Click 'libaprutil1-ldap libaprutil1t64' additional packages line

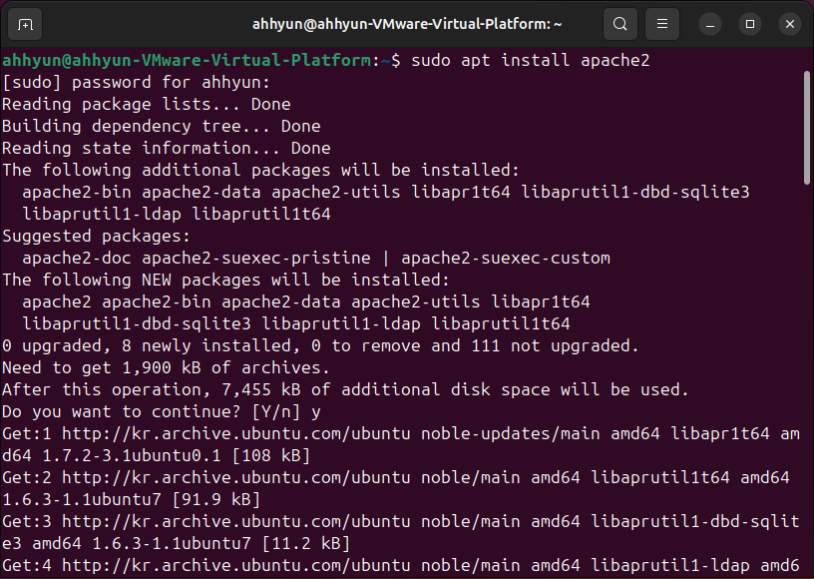[176, 214]
